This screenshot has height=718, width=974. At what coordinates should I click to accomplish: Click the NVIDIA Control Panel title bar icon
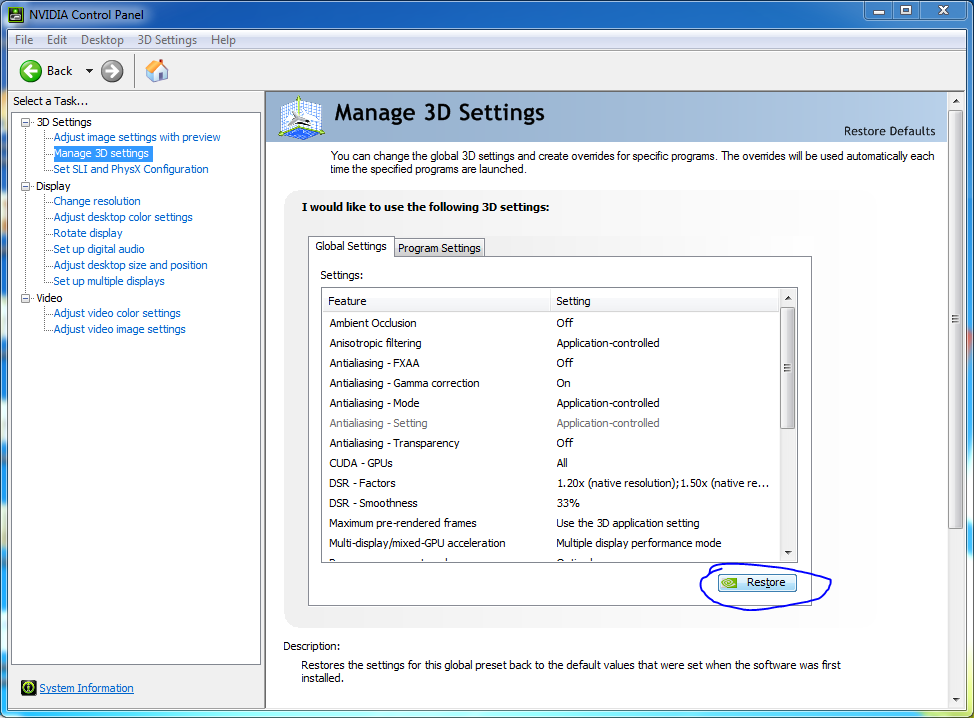(x=16, y=14)
